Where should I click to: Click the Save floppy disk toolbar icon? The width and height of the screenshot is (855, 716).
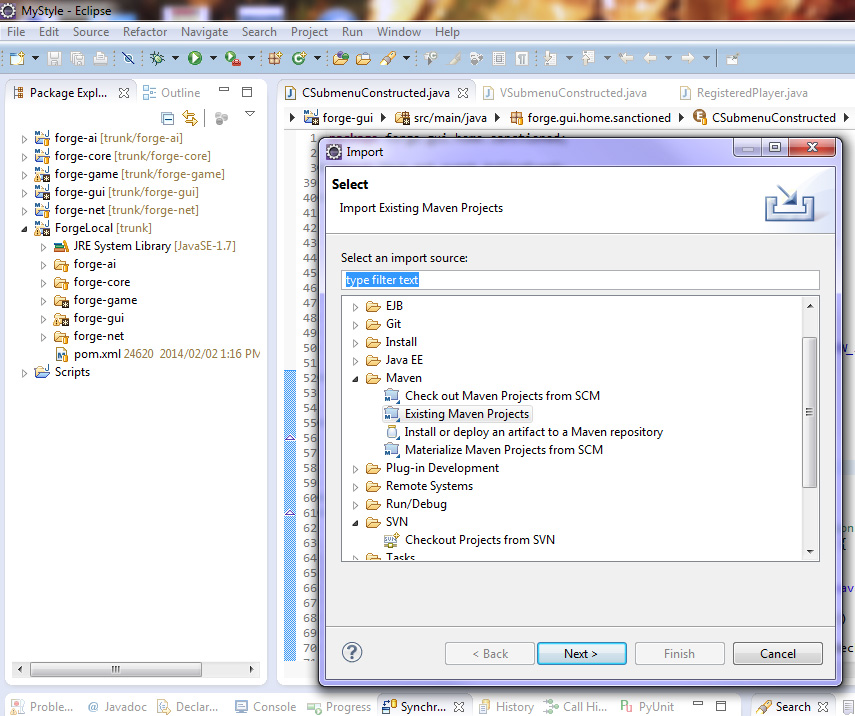click(55, 58)
